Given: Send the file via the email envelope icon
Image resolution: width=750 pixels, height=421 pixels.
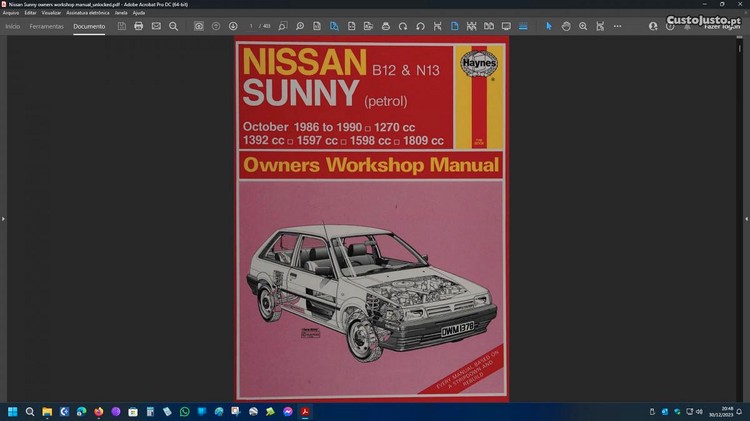Looking at the screenshot, I should point(156,26).
